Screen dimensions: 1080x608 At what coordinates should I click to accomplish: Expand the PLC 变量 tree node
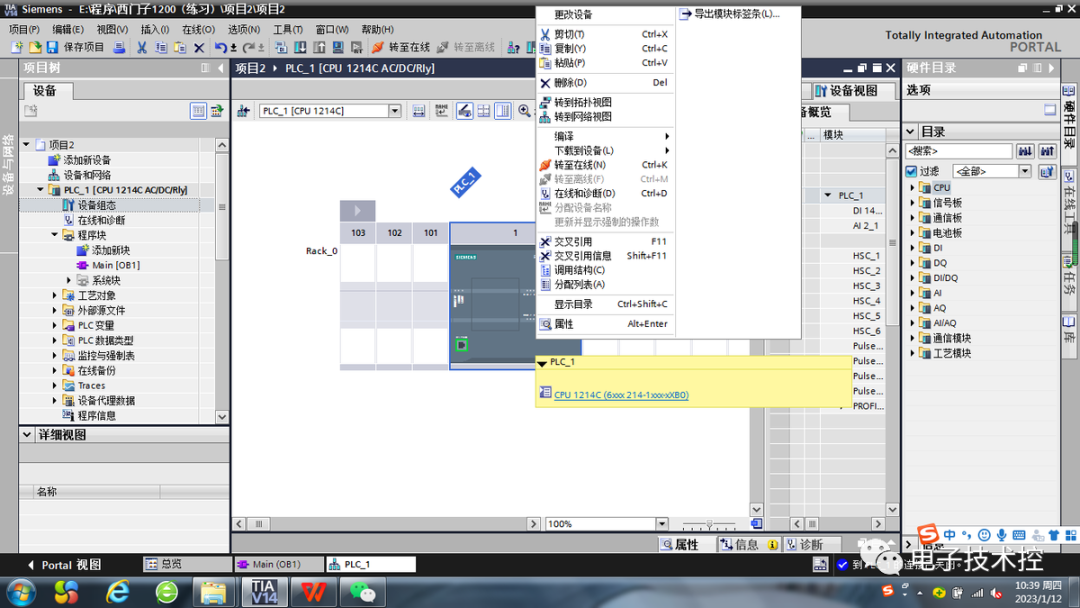coord(54,325)
